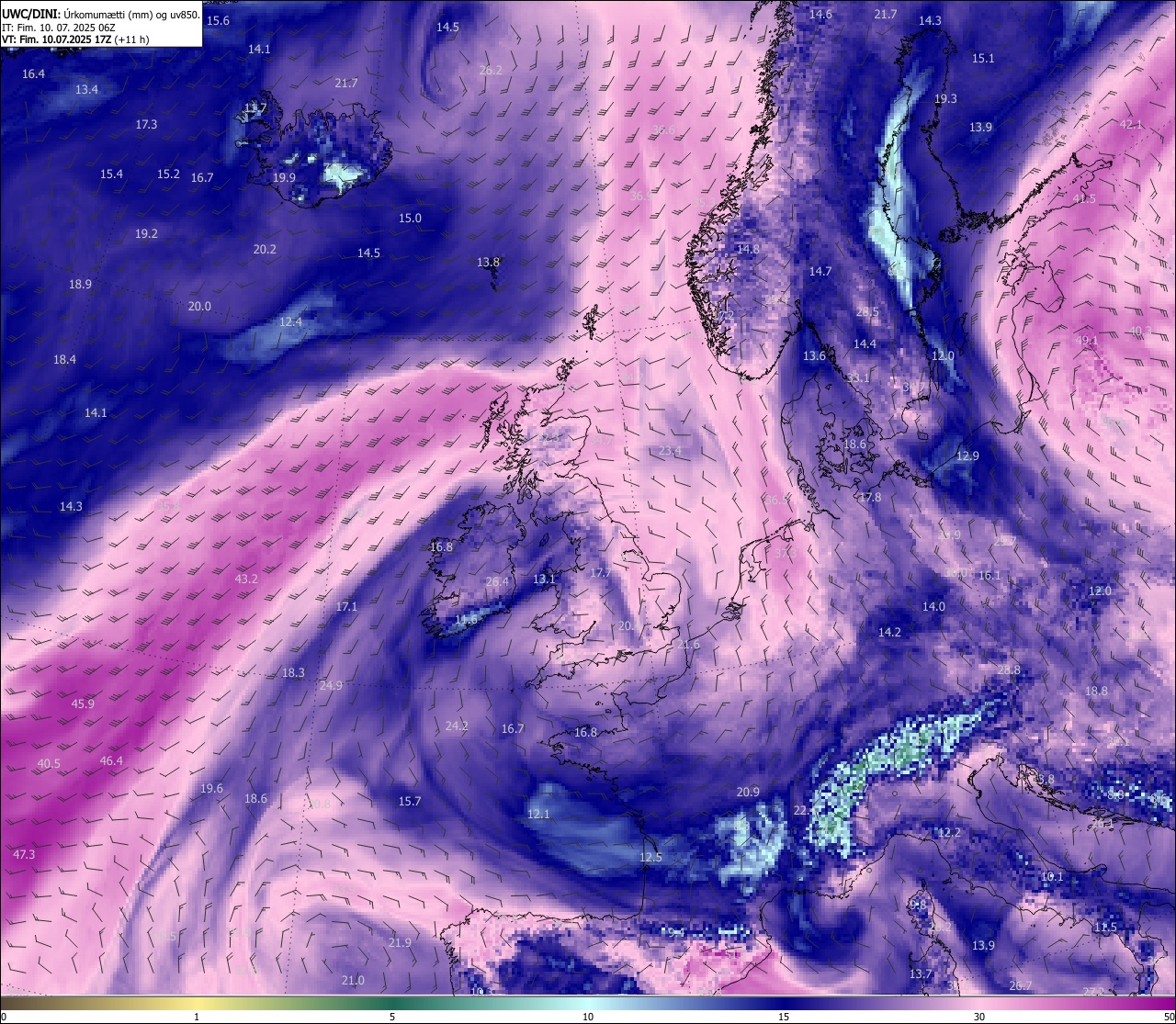
Task: Click the map value 16.1
Action: click(989, 575)
